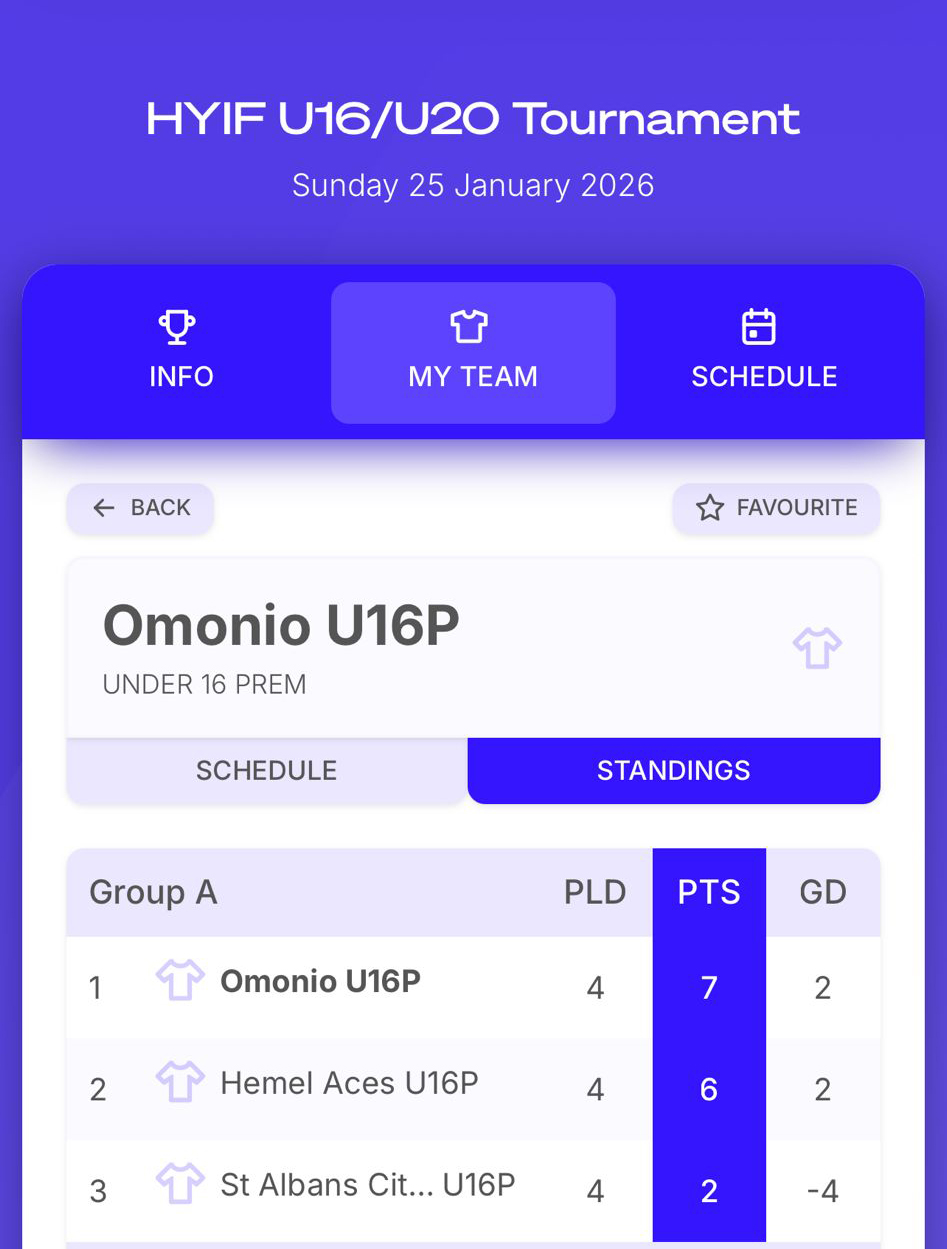Click Hemel Aces U16P shirt icon
This screenshot has width=947, height=1249.
pyautogui.click(x=180, y=1083)
